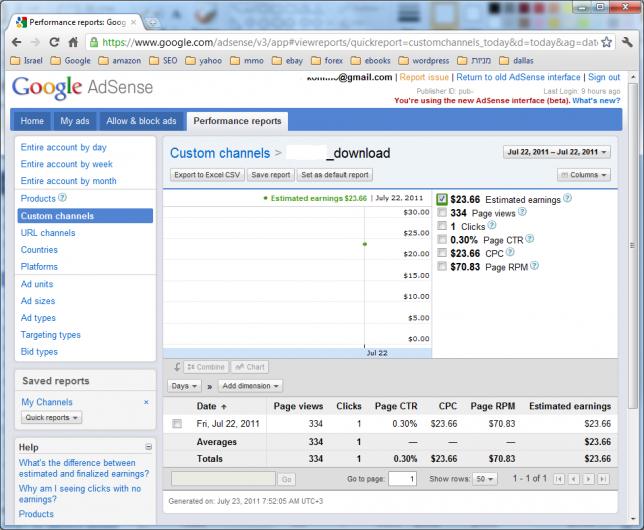Click the Save report button

point(271,175)
